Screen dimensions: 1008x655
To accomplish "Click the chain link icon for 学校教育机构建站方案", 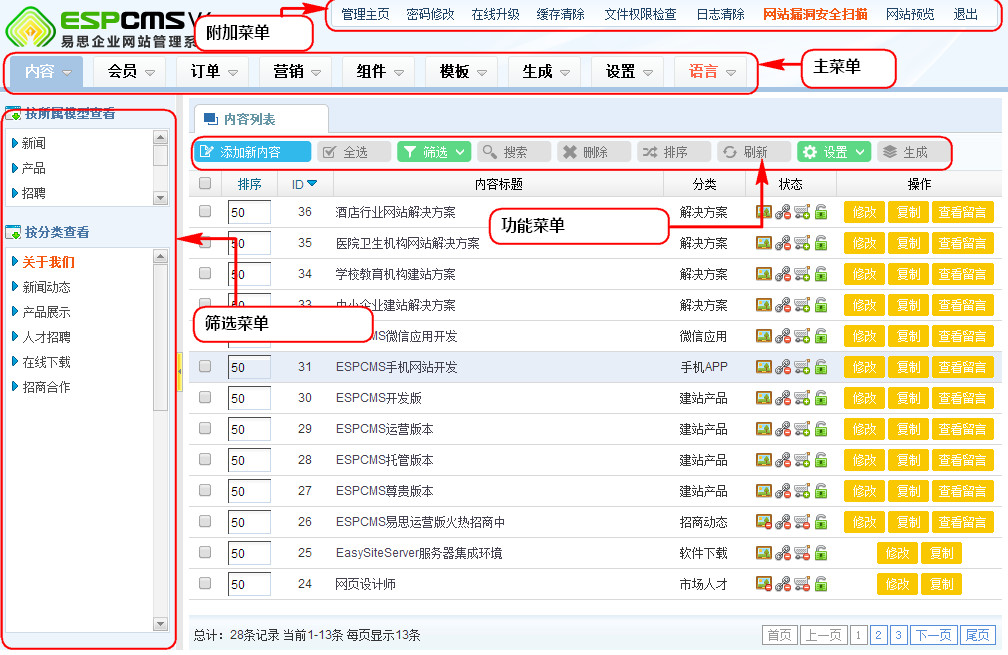I will click(783, 274).
